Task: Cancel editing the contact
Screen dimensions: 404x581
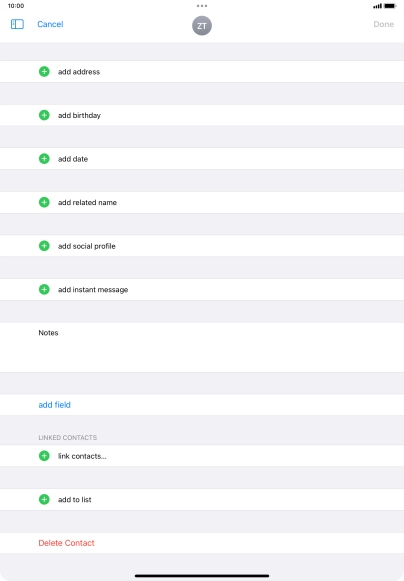Action: coord(50,24)
